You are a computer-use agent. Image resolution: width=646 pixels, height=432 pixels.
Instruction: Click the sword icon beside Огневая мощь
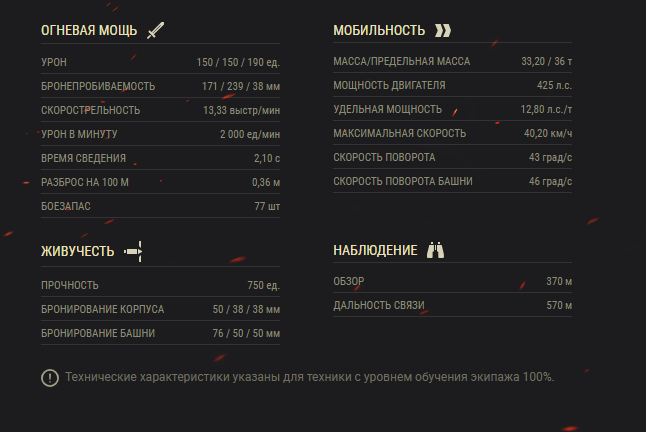point(155,30)
